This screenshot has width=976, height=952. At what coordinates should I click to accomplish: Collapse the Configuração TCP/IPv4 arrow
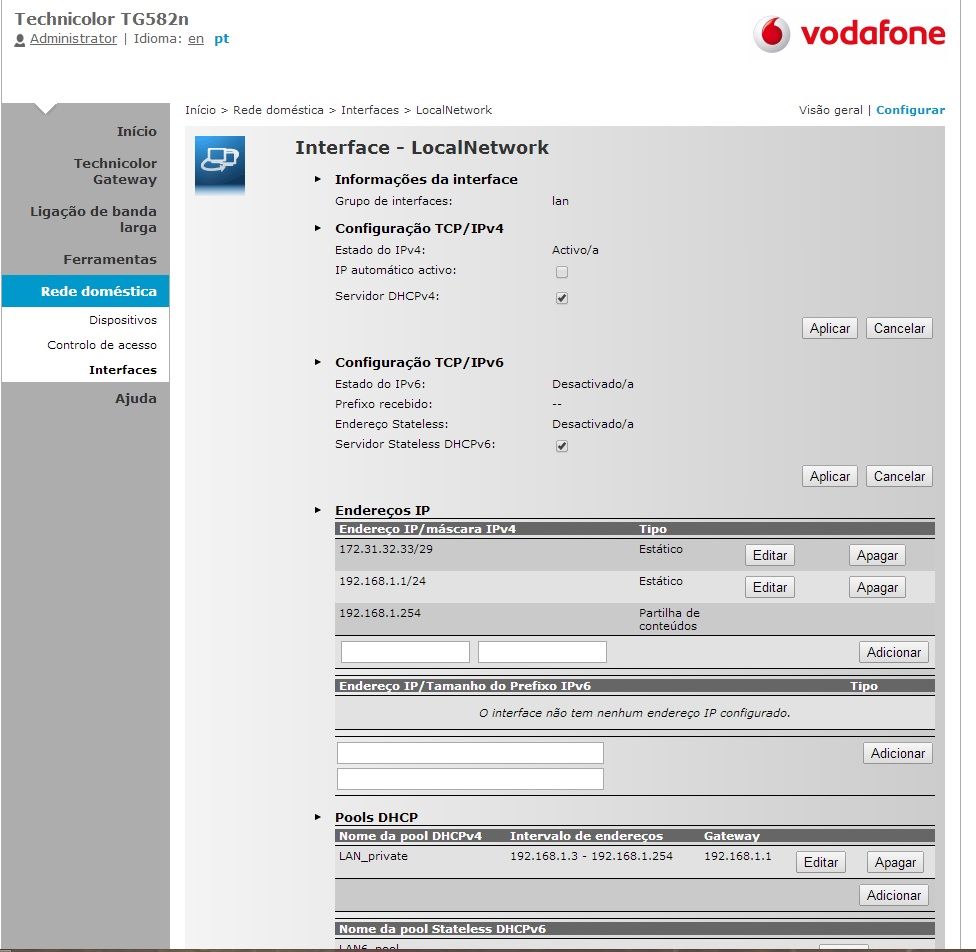tap(318, 228)
